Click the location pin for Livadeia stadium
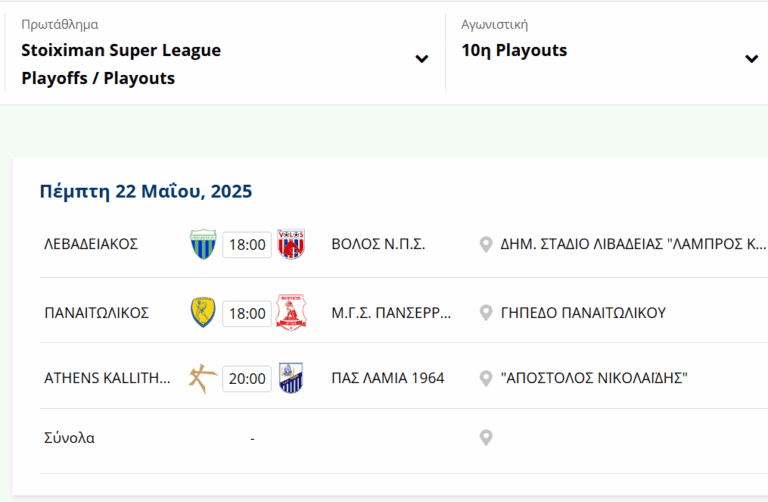This screenshot has width=768, height=502. click(x=486, y=244)
